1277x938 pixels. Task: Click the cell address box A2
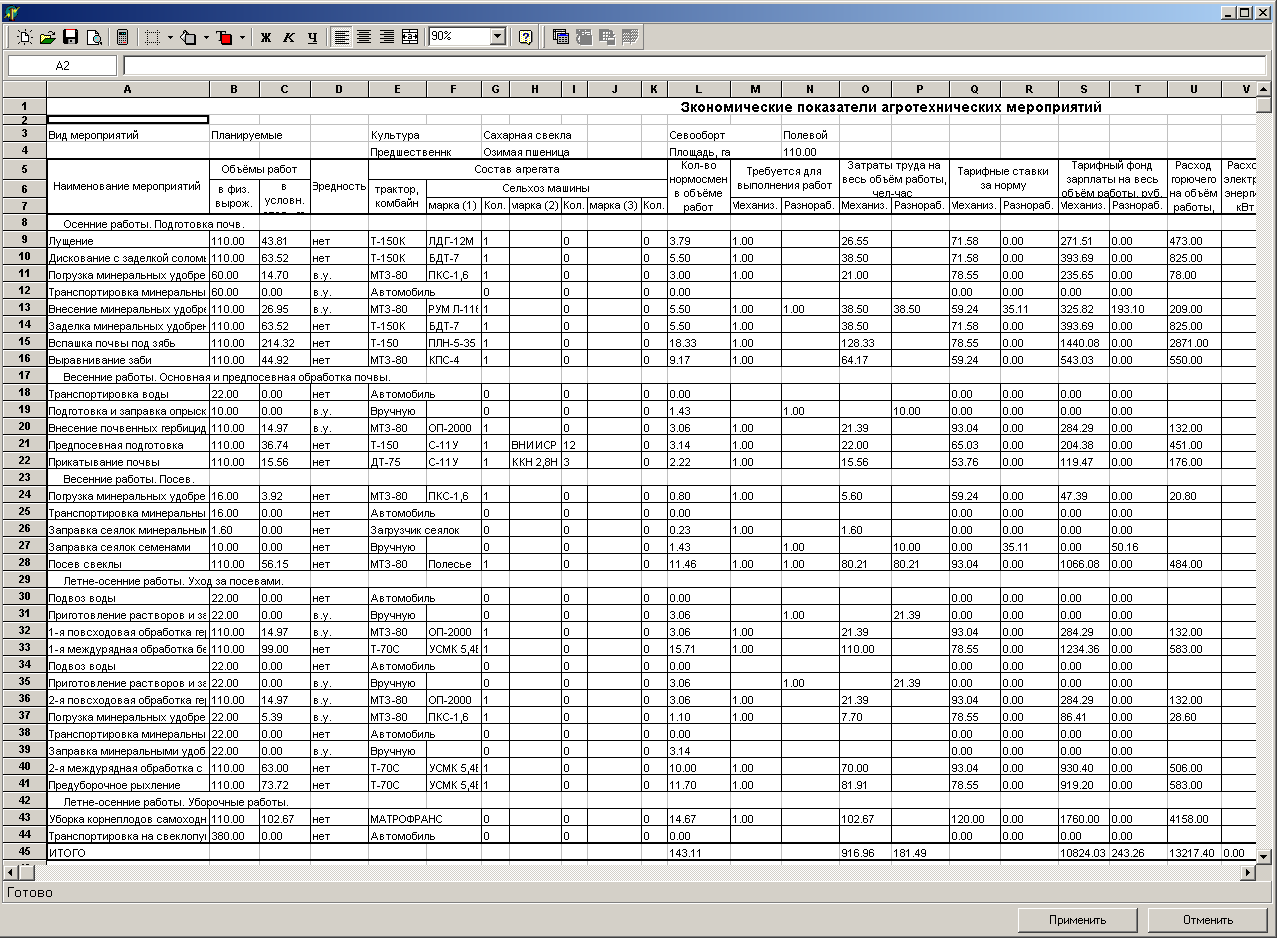point(63,65)
